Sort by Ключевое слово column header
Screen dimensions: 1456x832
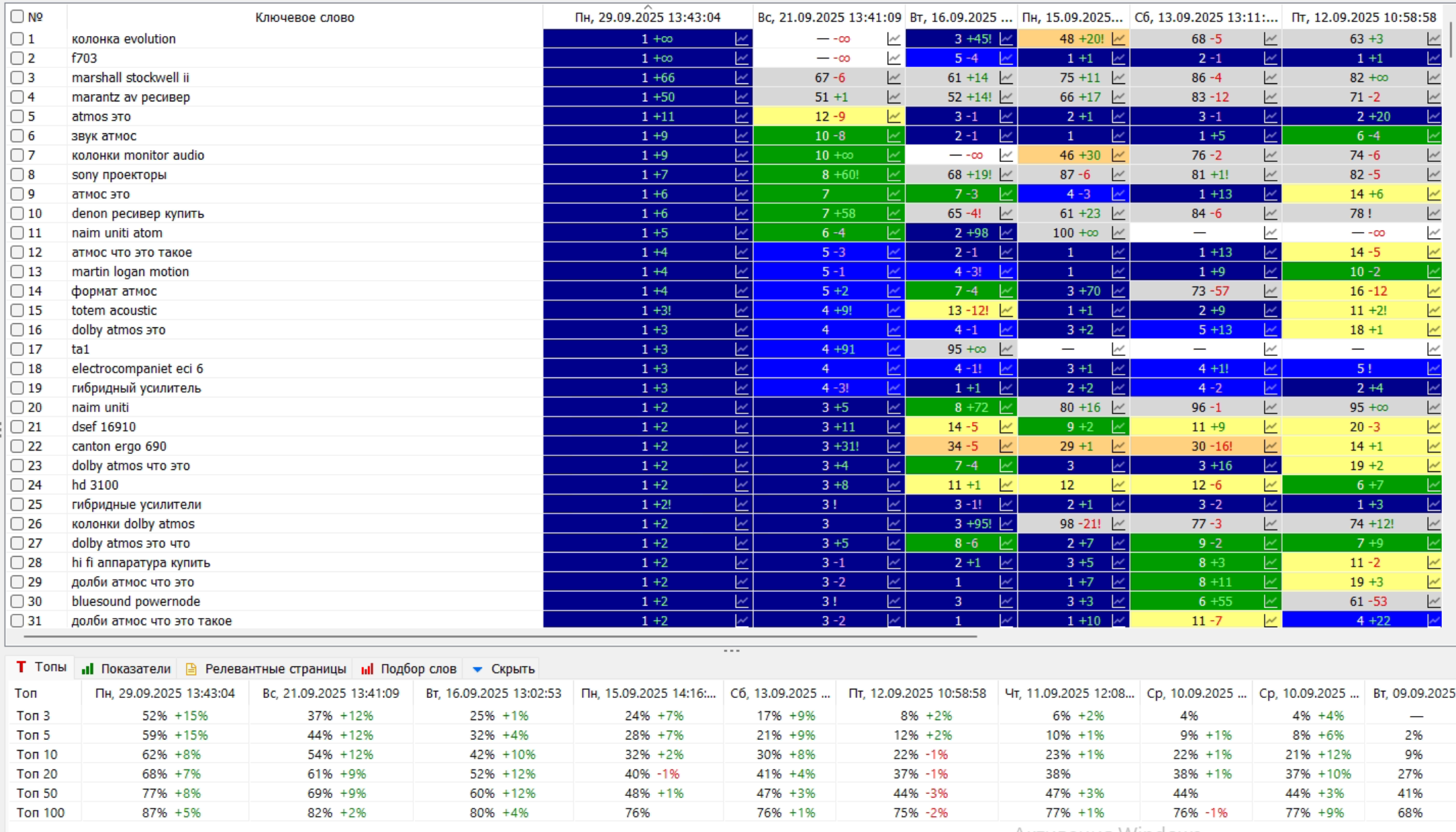305,17
